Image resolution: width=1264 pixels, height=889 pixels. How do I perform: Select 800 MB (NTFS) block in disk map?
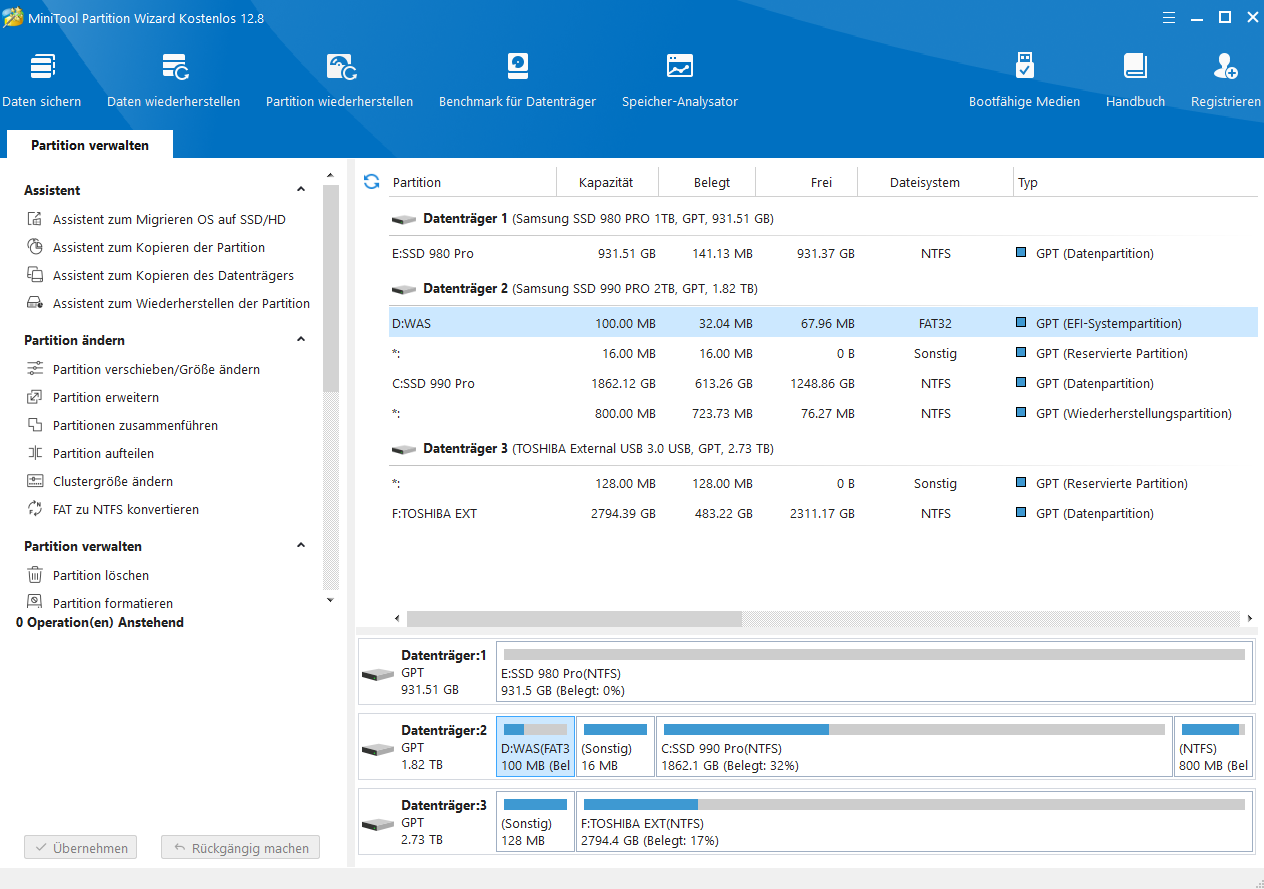1213,747
